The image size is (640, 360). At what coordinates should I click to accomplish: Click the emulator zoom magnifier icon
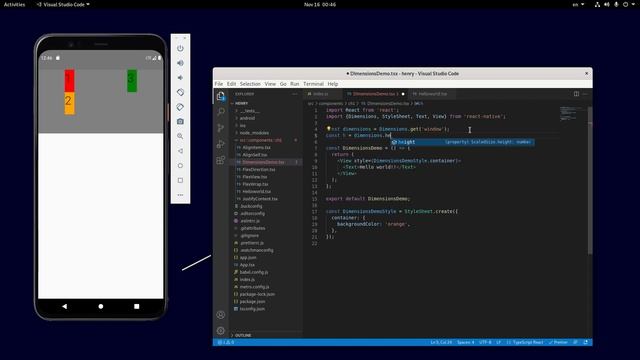coord(180,136)
